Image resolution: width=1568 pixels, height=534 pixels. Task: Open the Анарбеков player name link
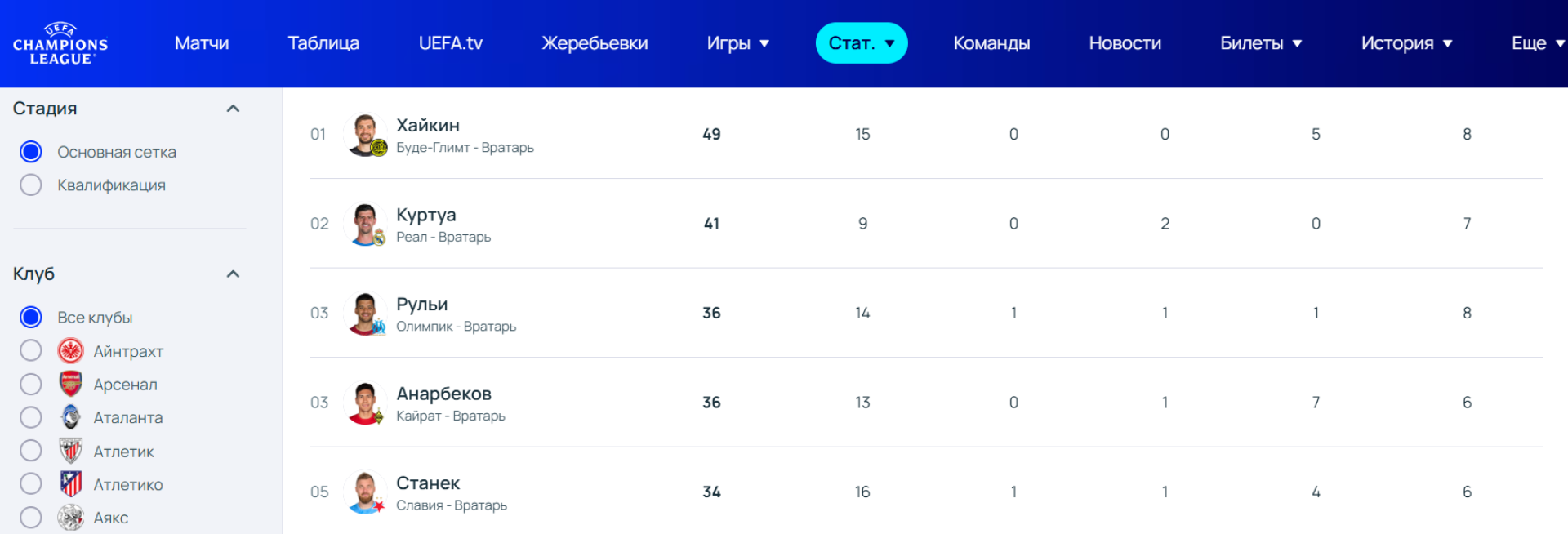click(x=443, y=394)
